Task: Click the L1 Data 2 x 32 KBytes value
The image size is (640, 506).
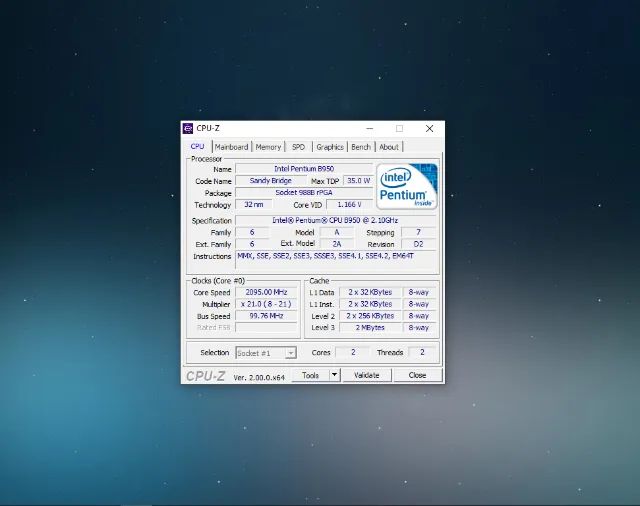Action: click(370, 292)
